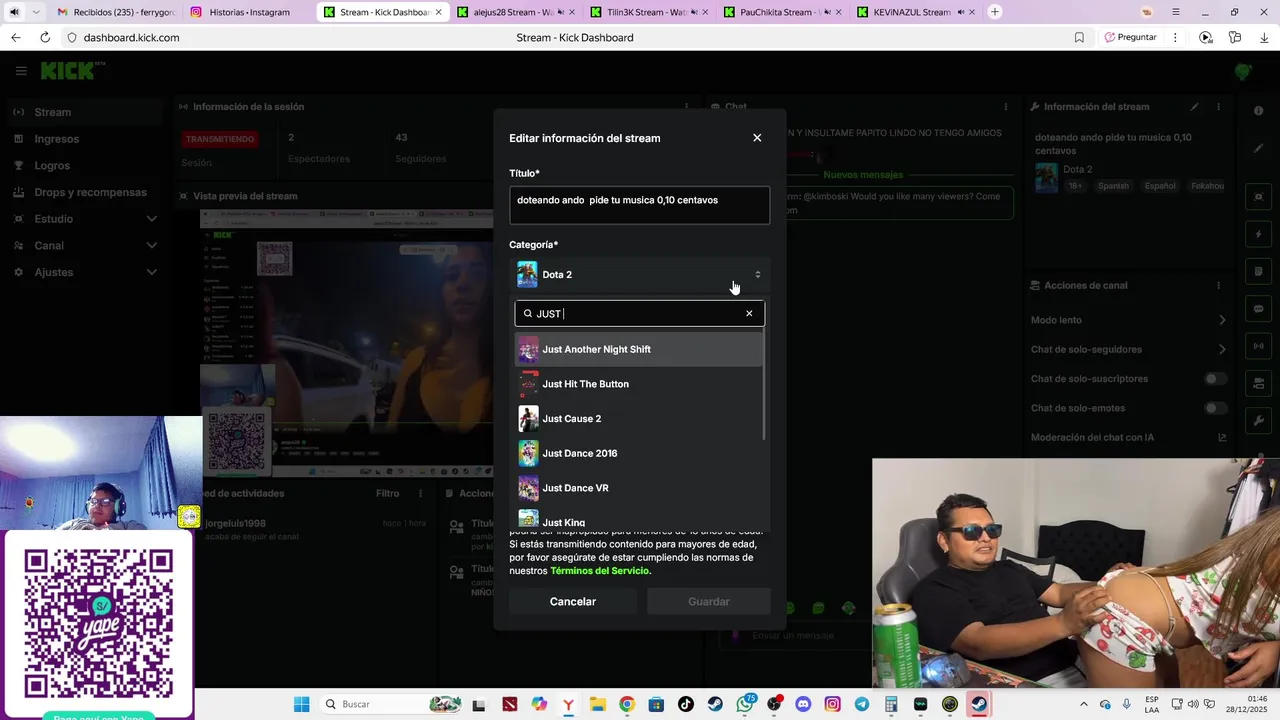Click the Cancelar button
The height and width of the screenshot is (720, 1280).
(x=573, y=601)
